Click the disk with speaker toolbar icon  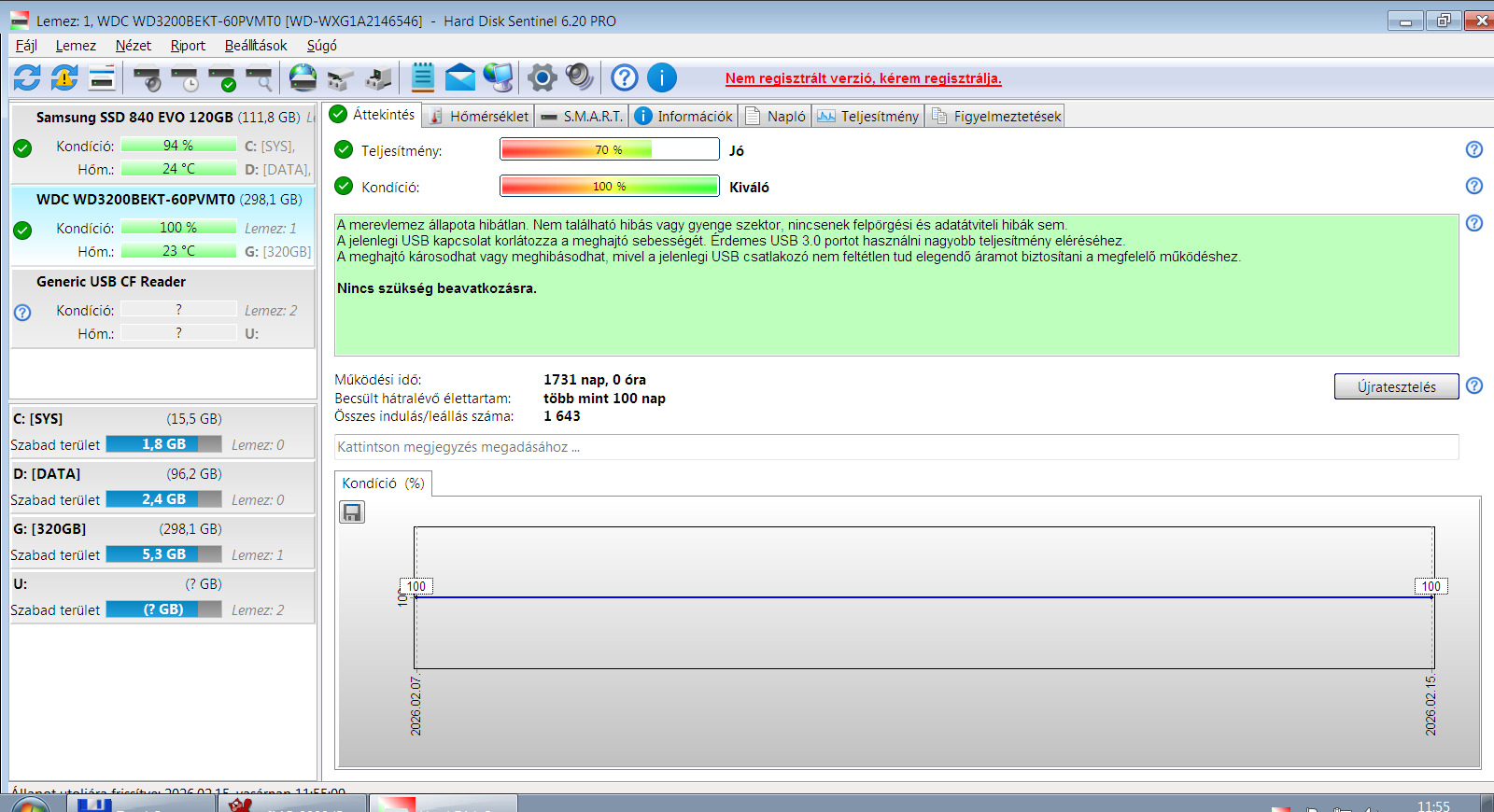(x=147, y=78)
